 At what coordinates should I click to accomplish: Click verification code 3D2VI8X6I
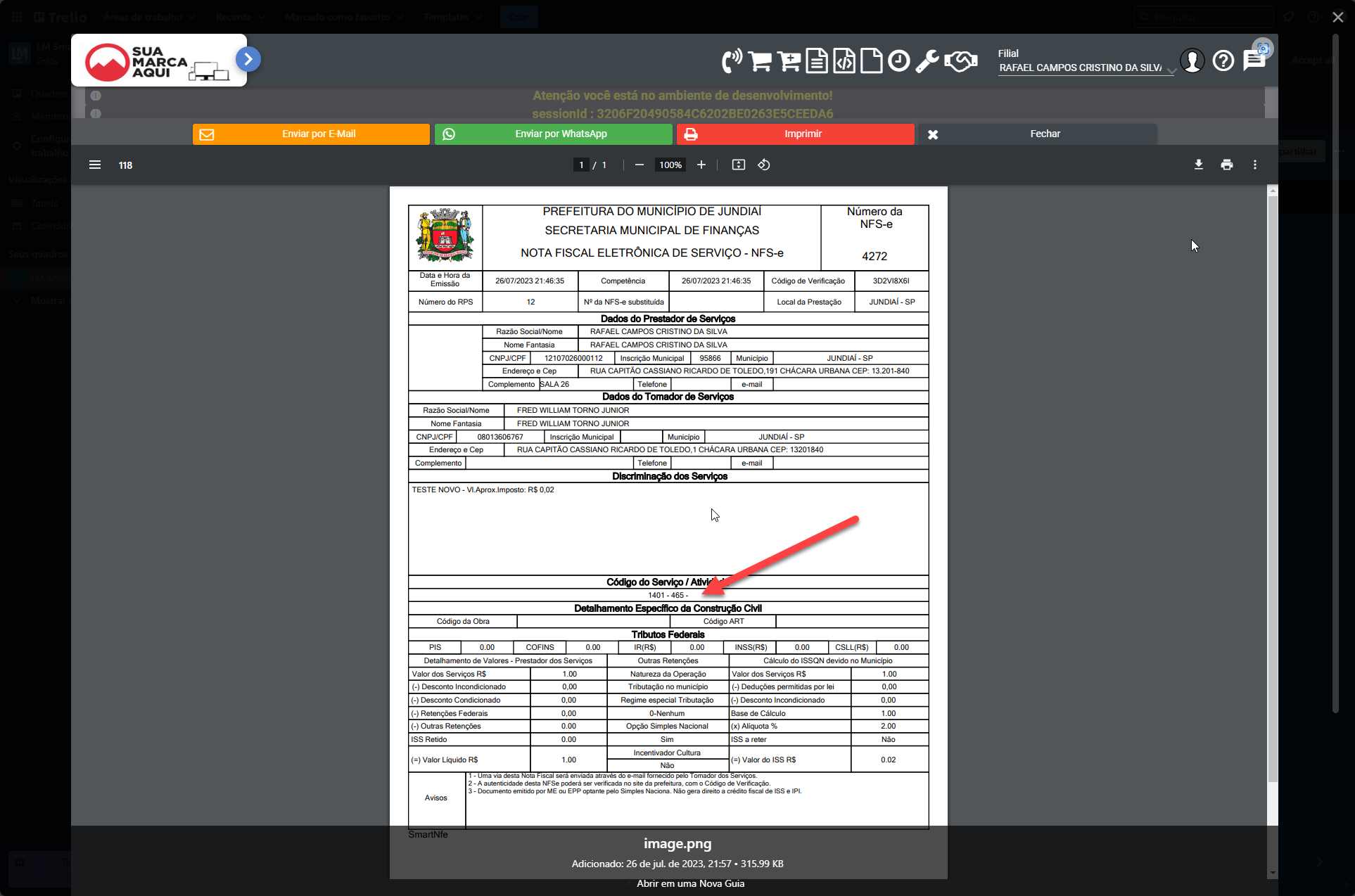point(891,281)
